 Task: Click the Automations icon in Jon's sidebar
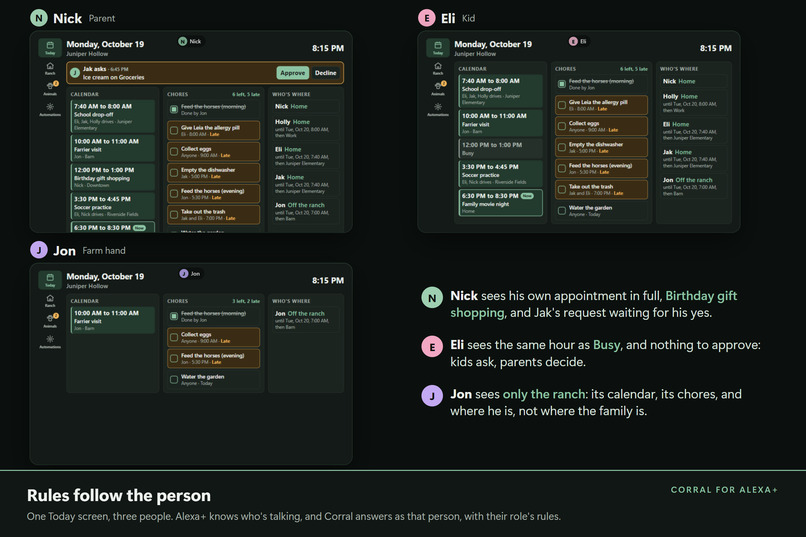pos(50,342)
